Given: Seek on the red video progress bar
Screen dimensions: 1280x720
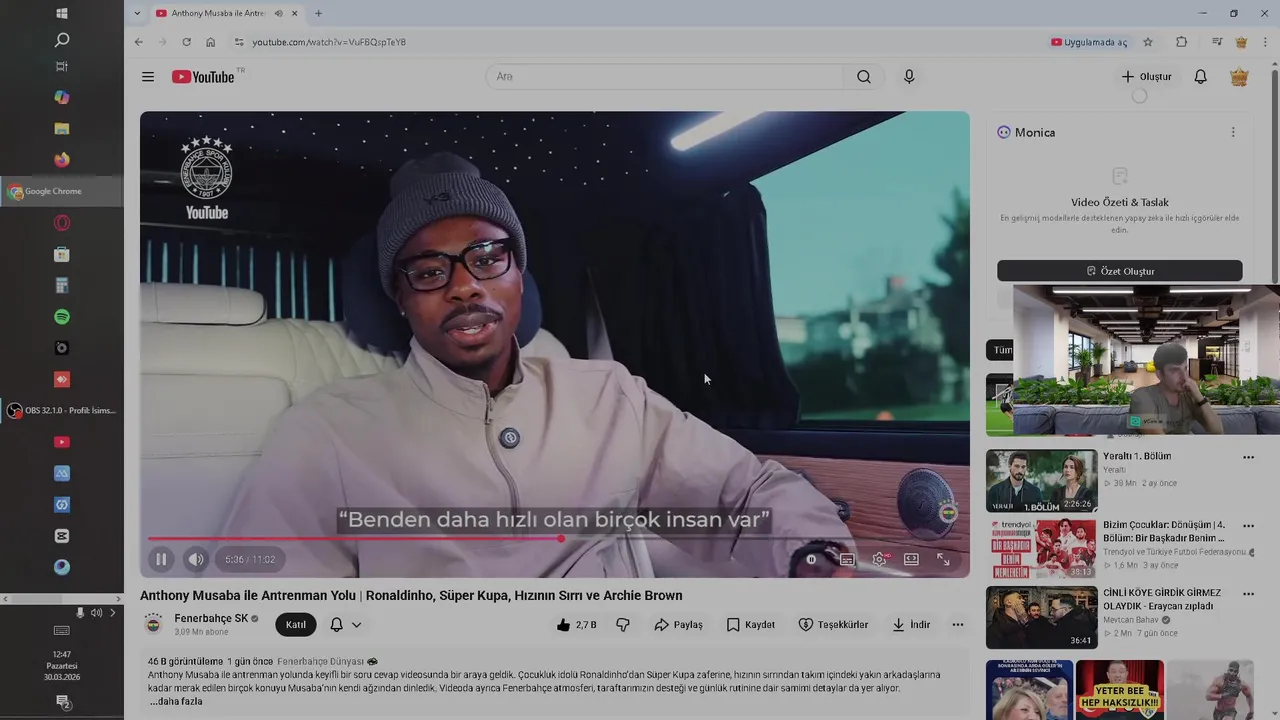Looking at the screenshot, I should click(x=554, y=539).
